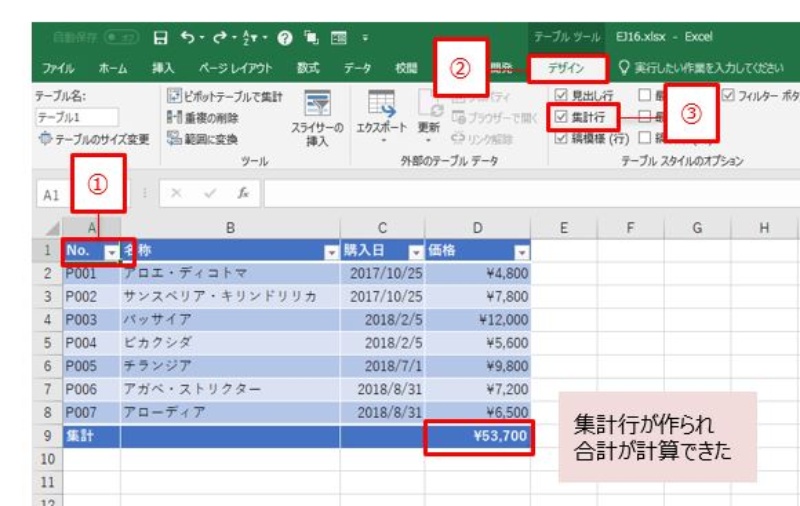Image resolution: width=800 pixels, height=506 pixels.
Task: Toggle the 縞模様 (行) banded rows checkbox
Action: [561, 138]
